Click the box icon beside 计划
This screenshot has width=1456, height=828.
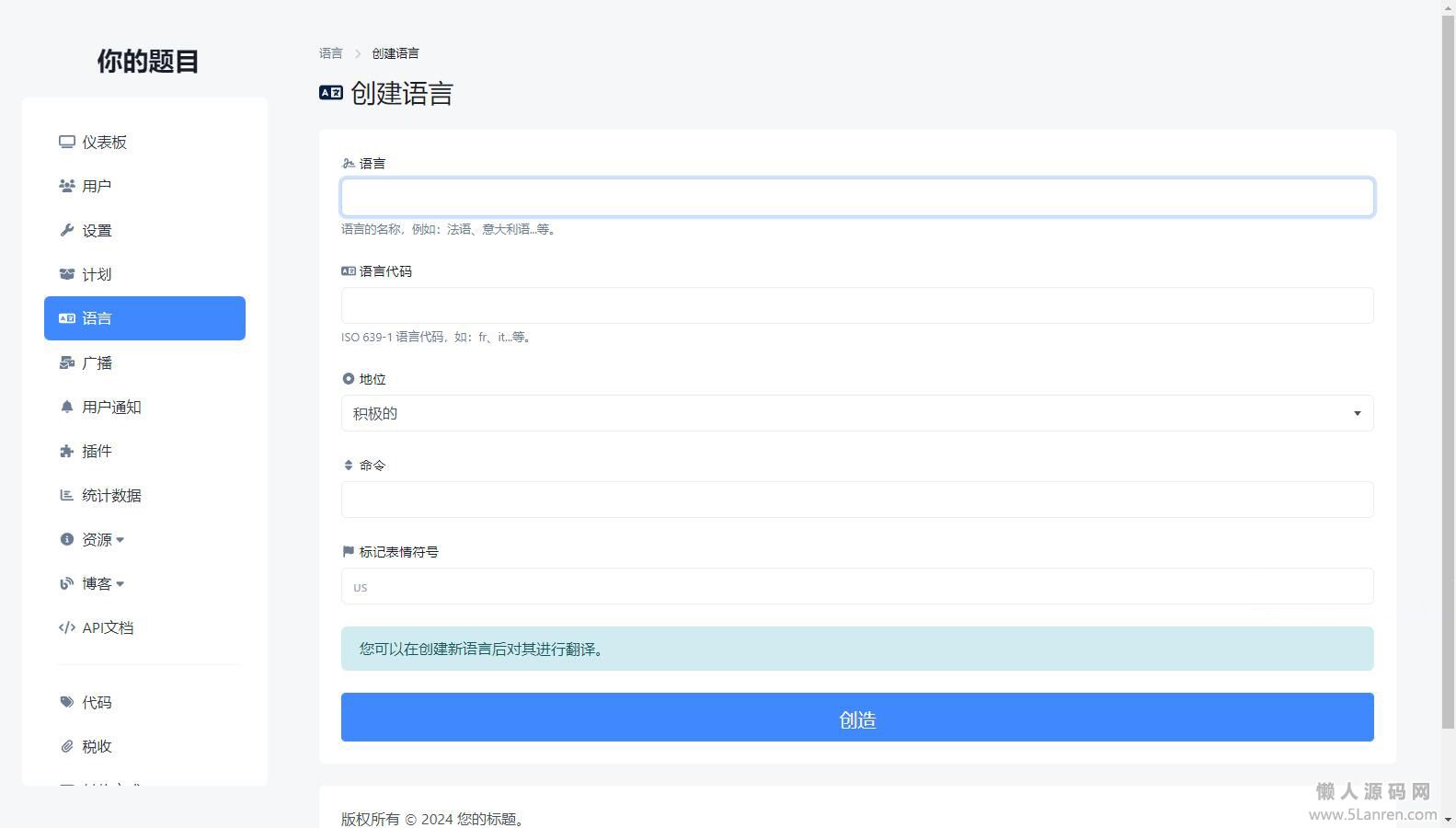point(66,274)
